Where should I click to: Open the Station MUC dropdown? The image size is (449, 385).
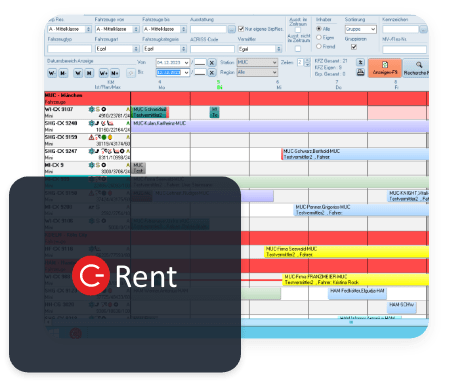[x=257, y=62]
